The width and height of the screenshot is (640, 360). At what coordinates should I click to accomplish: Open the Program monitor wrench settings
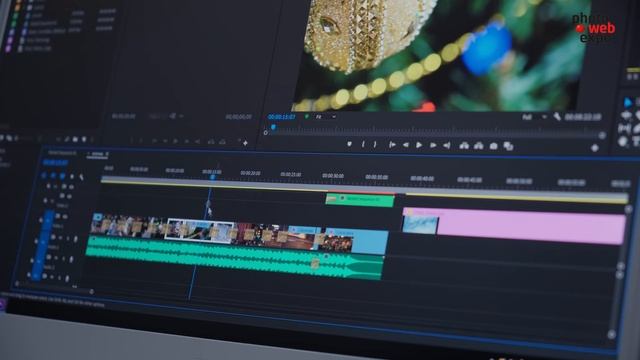coord(557,117)
